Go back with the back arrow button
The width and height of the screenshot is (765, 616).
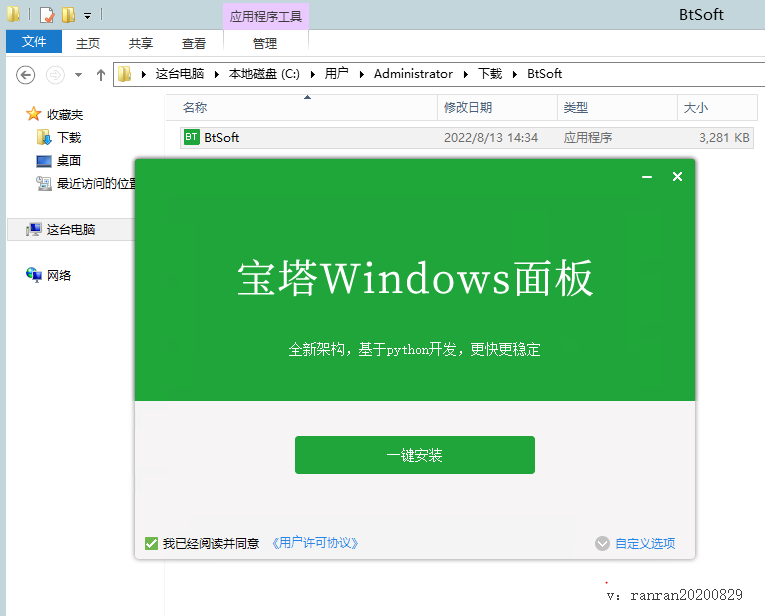point(25,75)
